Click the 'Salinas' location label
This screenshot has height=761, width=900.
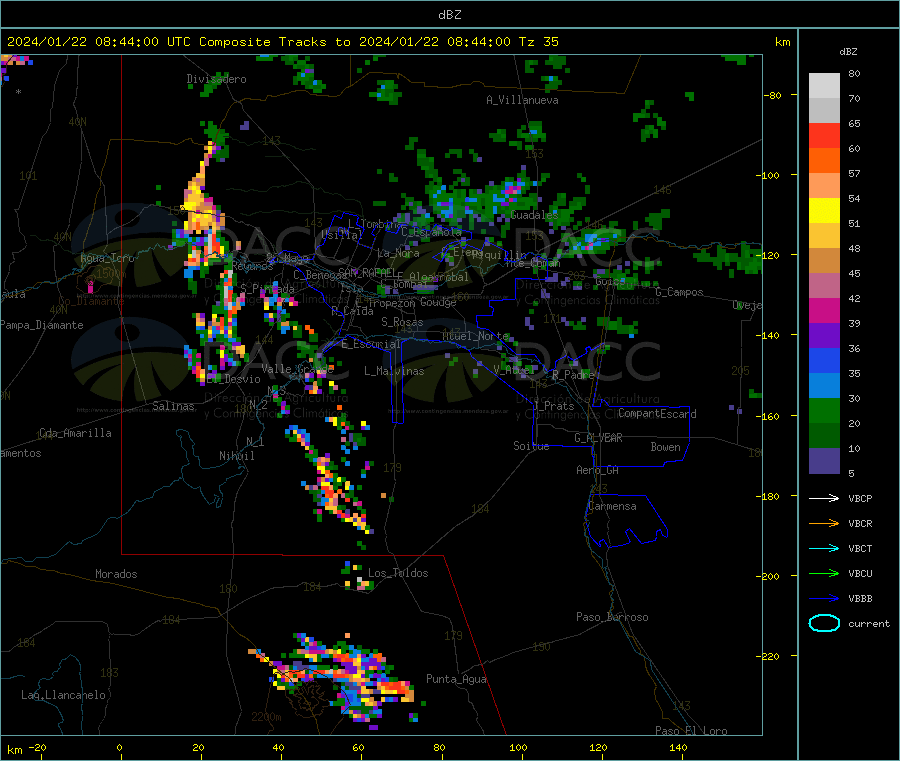click(173, 406)
